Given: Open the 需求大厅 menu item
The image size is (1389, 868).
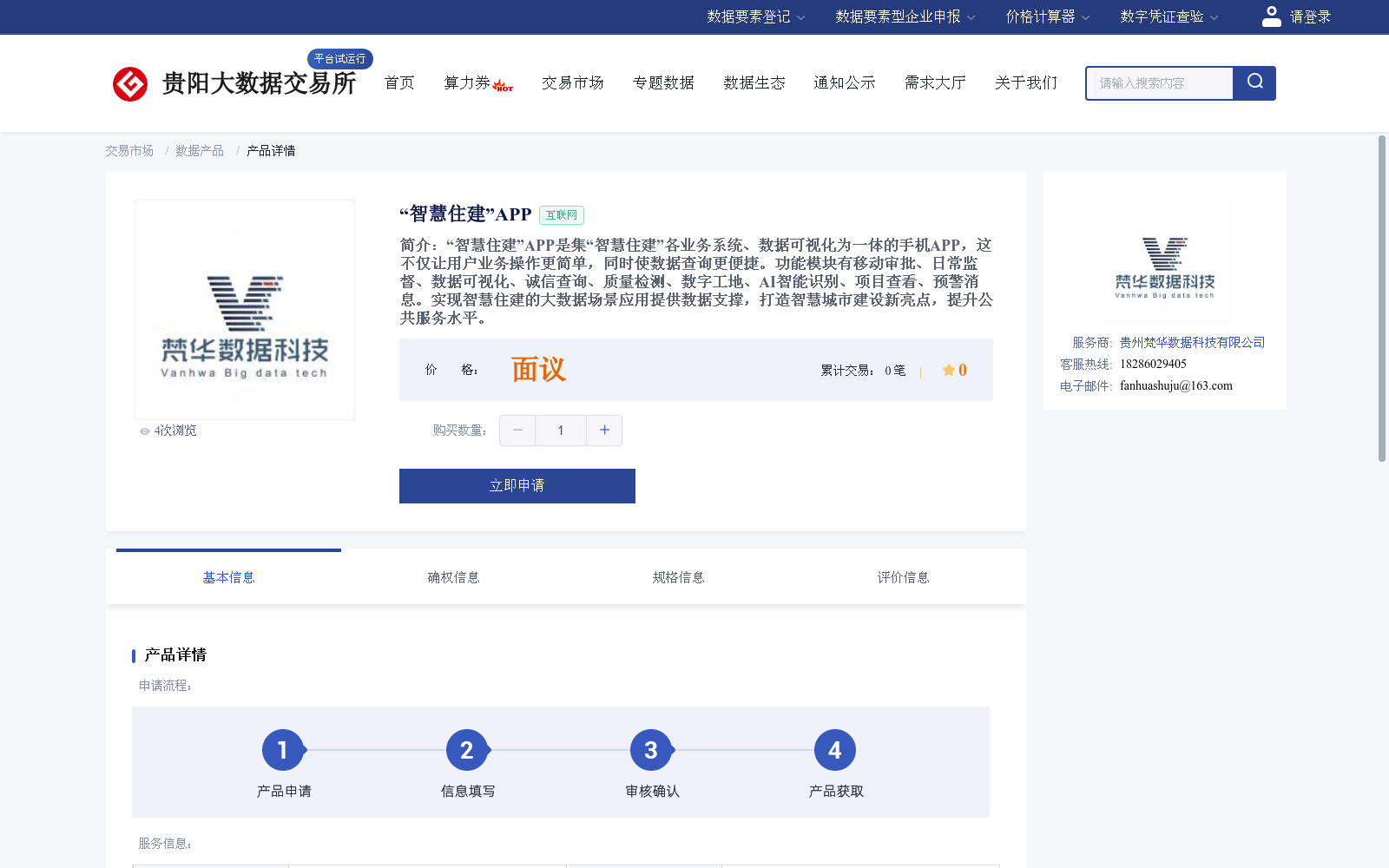Looking at the screenshot, I should (935, 82).
